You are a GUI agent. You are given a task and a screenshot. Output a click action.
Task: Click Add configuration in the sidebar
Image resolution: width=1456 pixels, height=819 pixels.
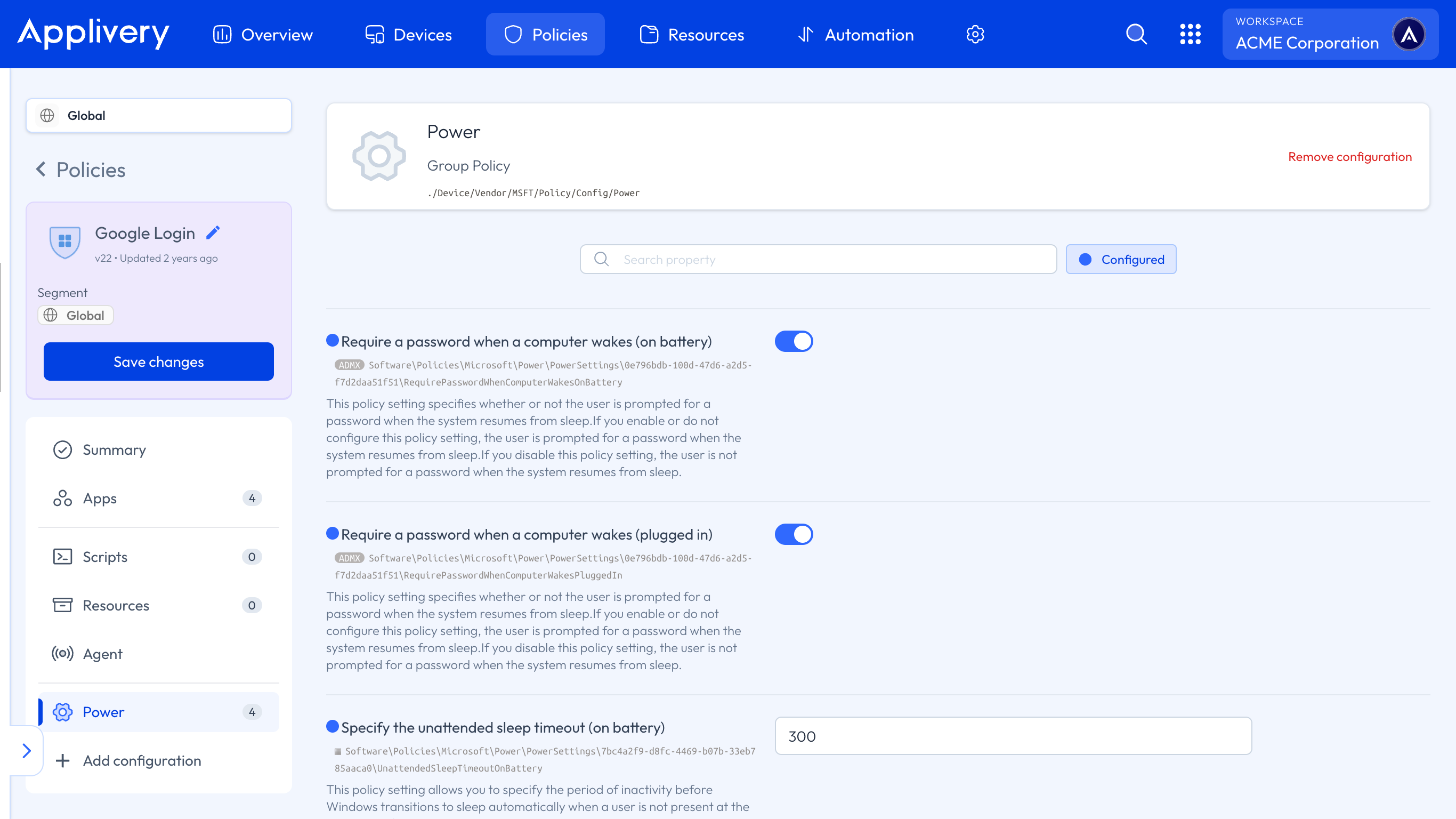(142, 760)
